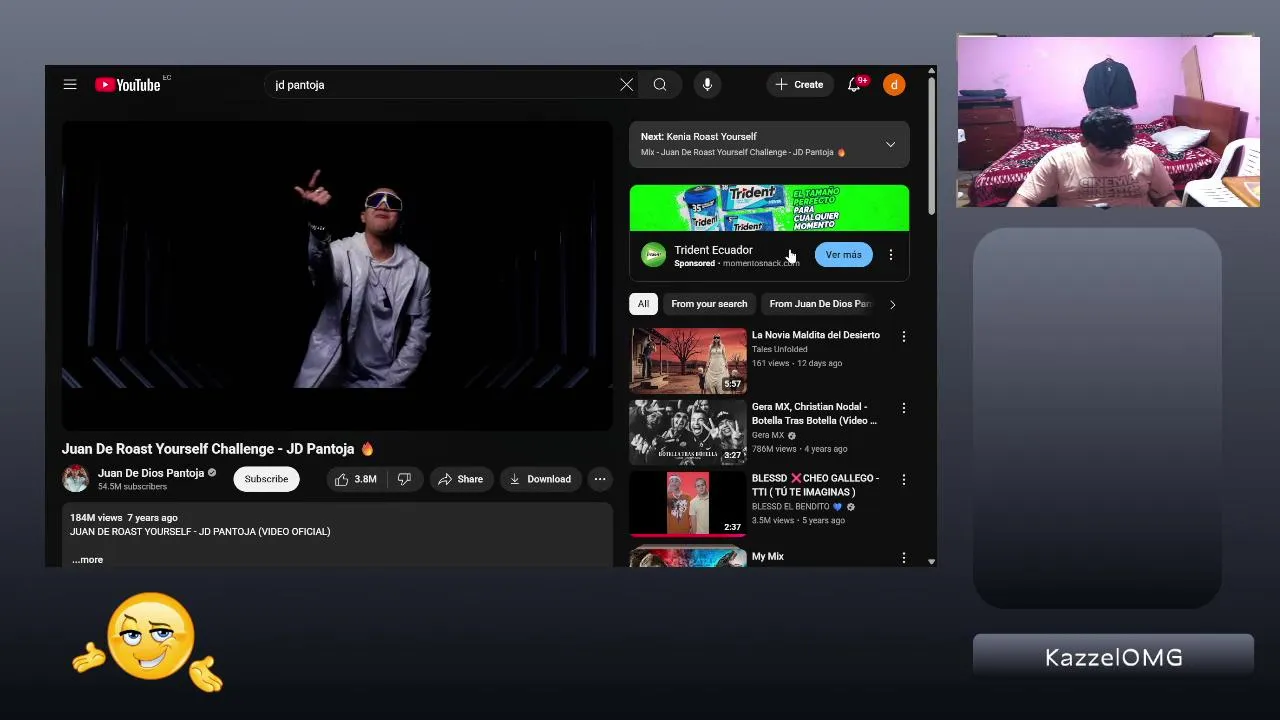Click the My Mix title text
Viewport: 1280px width, 720px height.
(768, 556)
